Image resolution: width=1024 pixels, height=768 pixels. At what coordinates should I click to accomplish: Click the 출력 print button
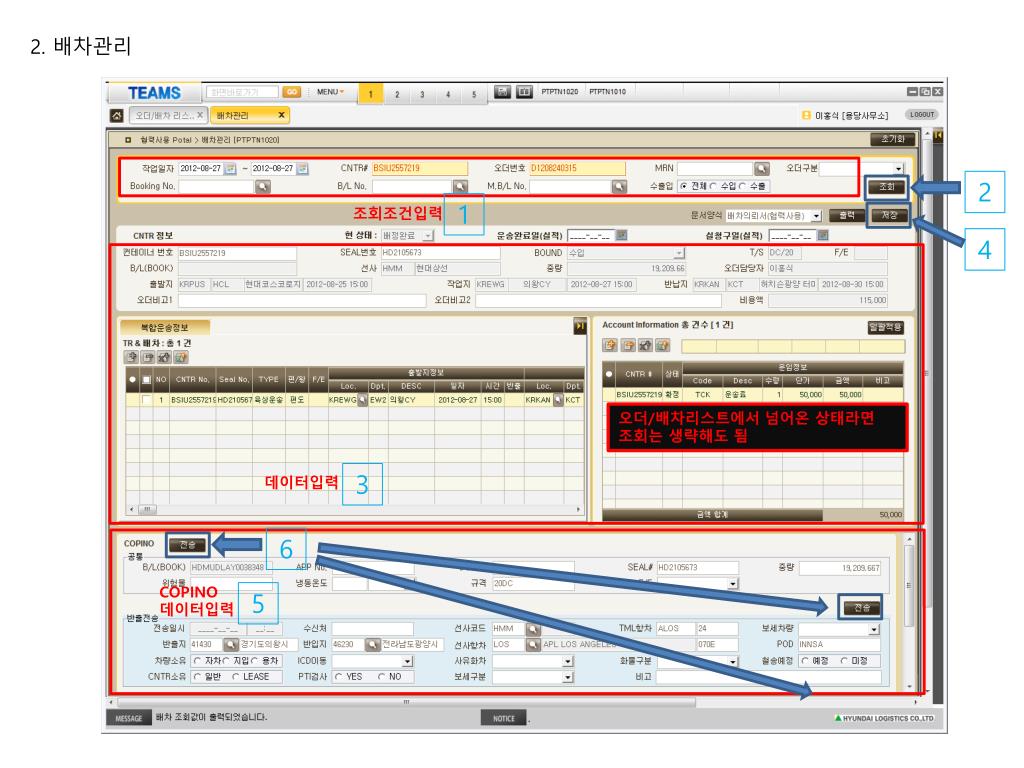point(846,216)
